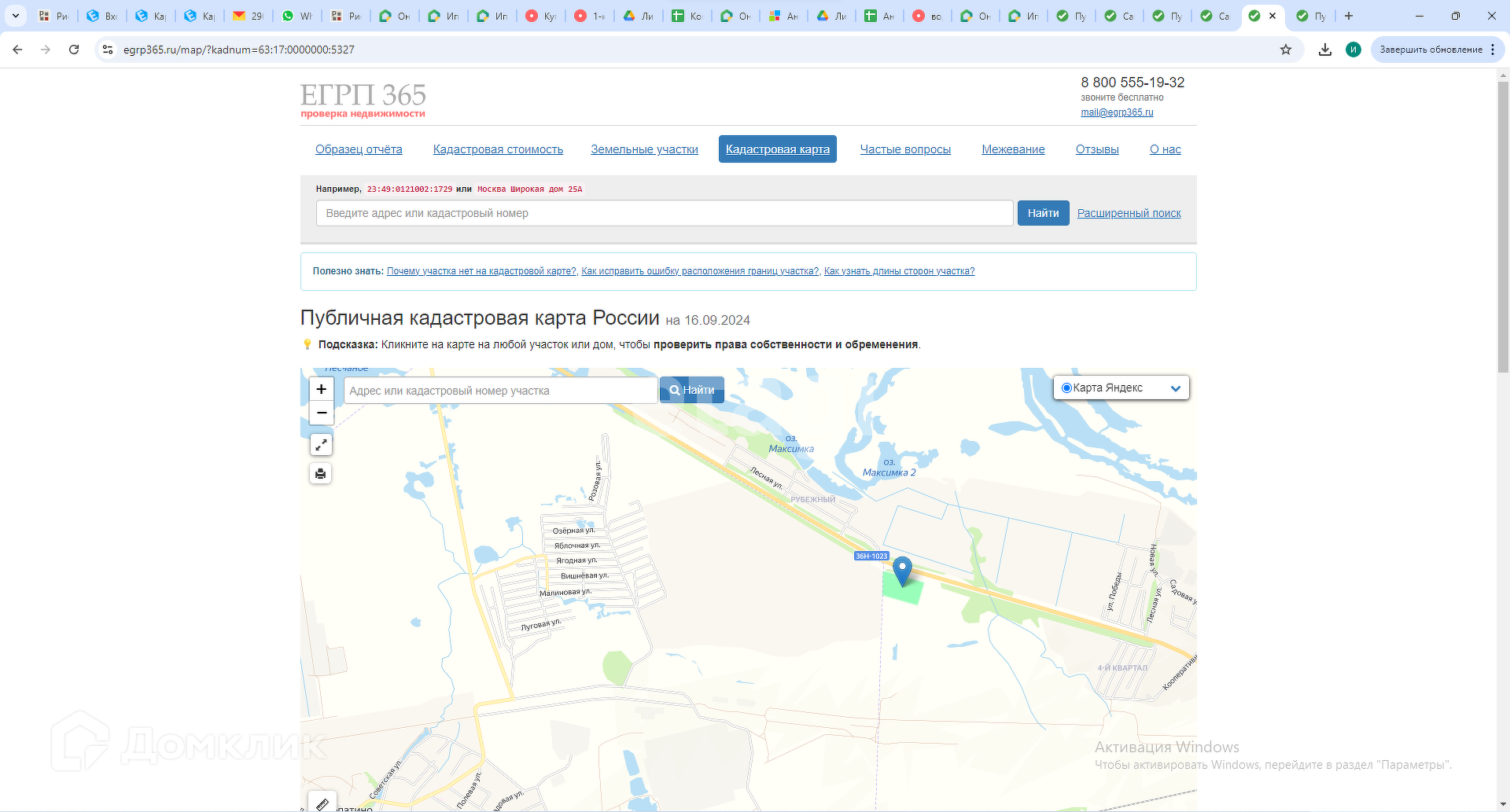Click the 36Н-1023 road label on map

(x=871, y=557)
